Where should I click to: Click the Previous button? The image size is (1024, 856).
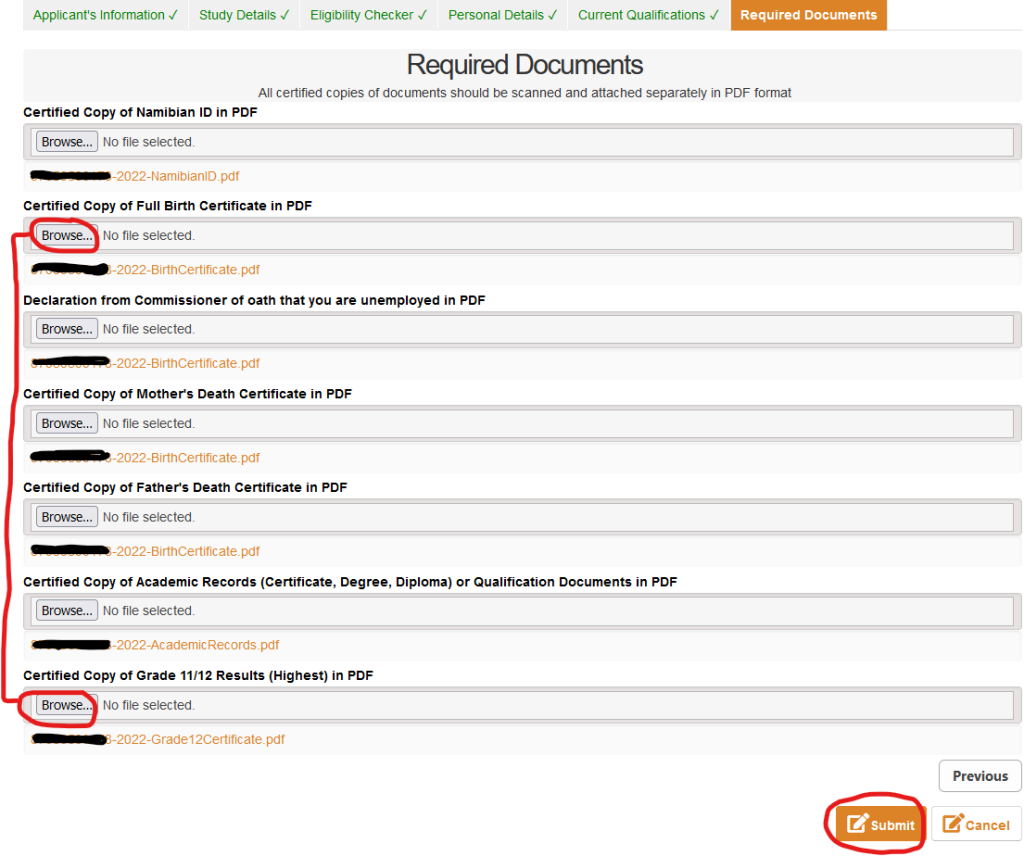(x=979, y=776)
